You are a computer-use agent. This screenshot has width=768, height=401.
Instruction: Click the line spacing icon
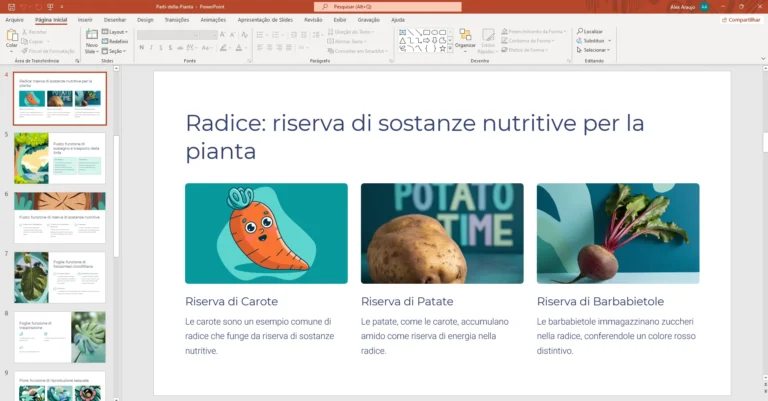tap(317, 35)
